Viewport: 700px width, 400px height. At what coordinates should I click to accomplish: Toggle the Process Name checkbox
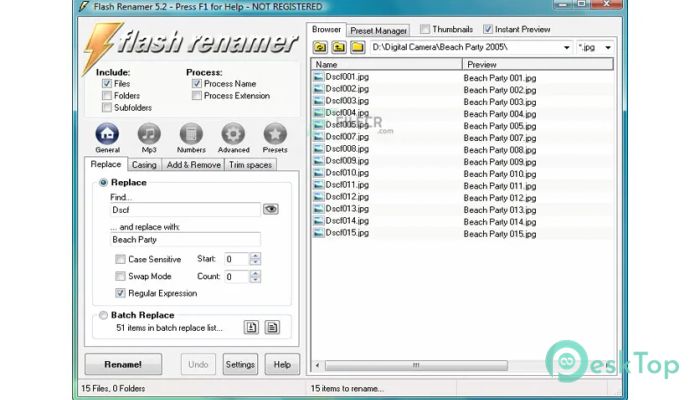(x=196, y=83)
